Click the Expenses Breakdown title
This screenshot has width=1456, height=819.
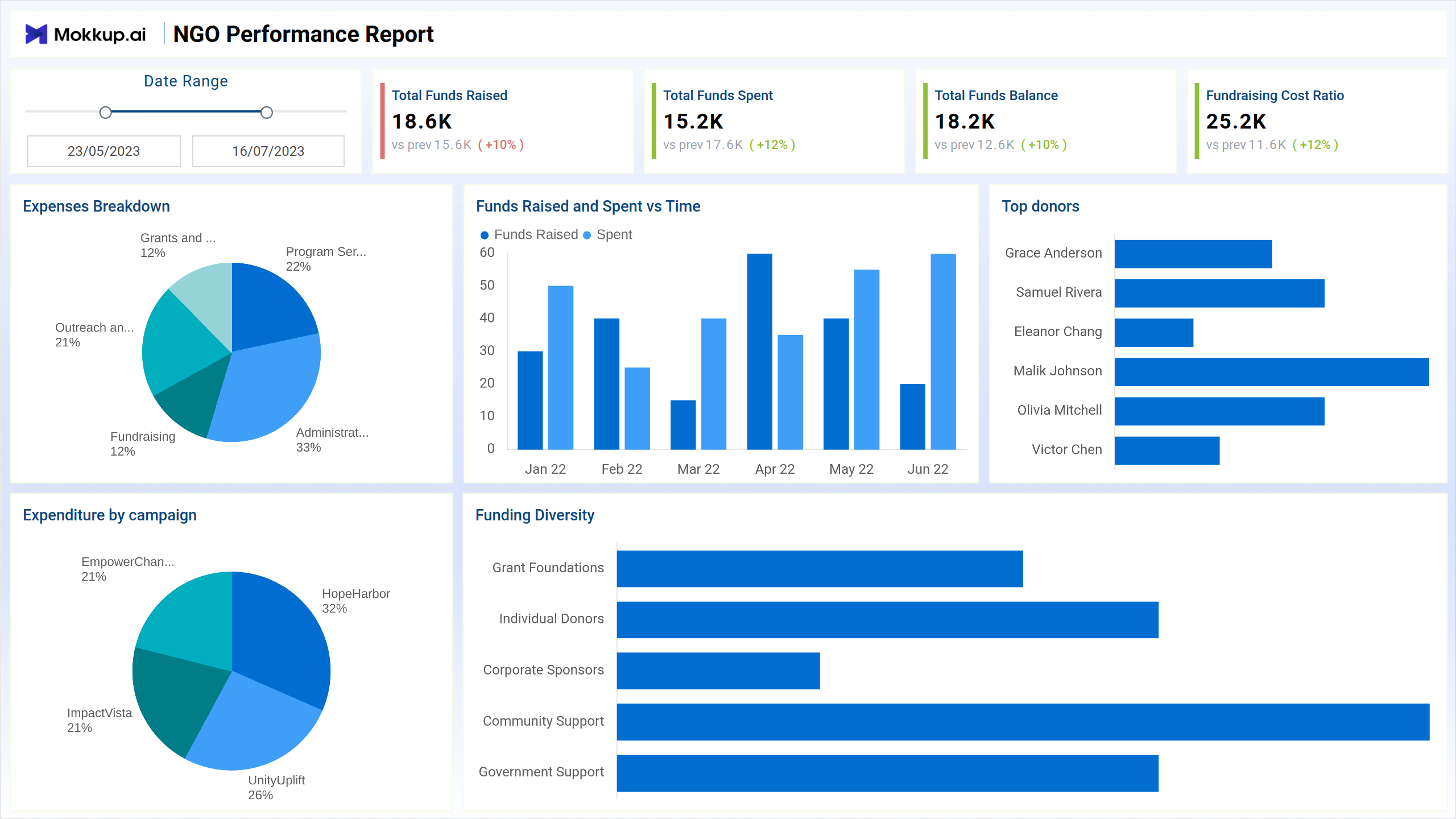point(96,206)
